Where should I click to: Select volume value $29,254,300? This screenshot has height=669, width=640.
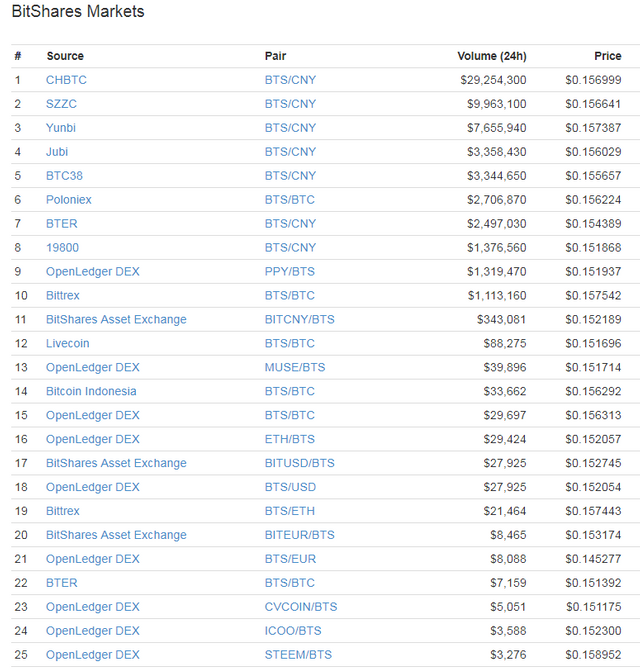coord(493,80)
